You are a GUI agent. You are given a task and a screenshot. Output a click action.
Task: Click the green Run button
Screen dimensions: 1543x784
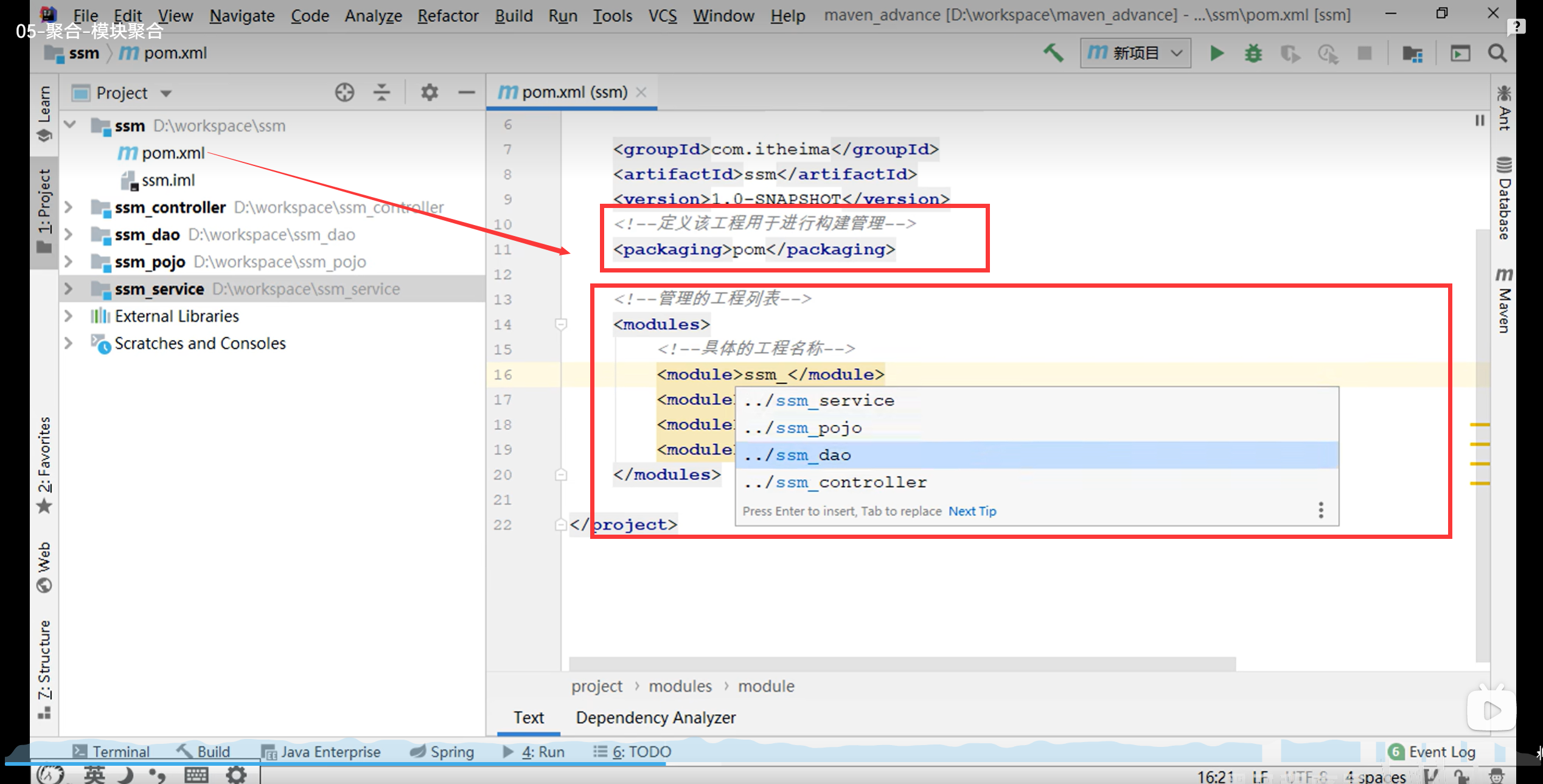point(1216,54)
